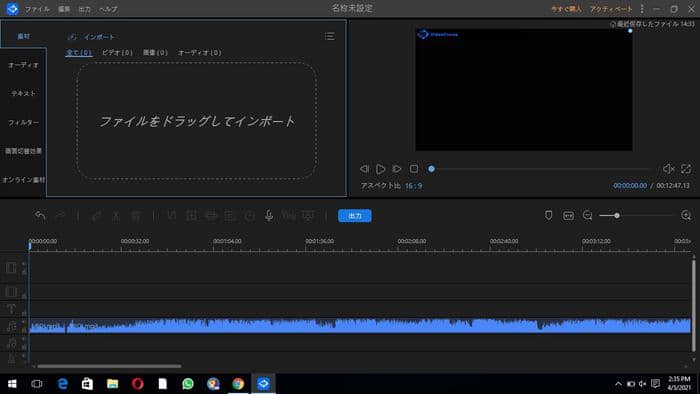Step to the previous frame in the preview
This screenshot has height=394, width=700.
pos(364,169)
